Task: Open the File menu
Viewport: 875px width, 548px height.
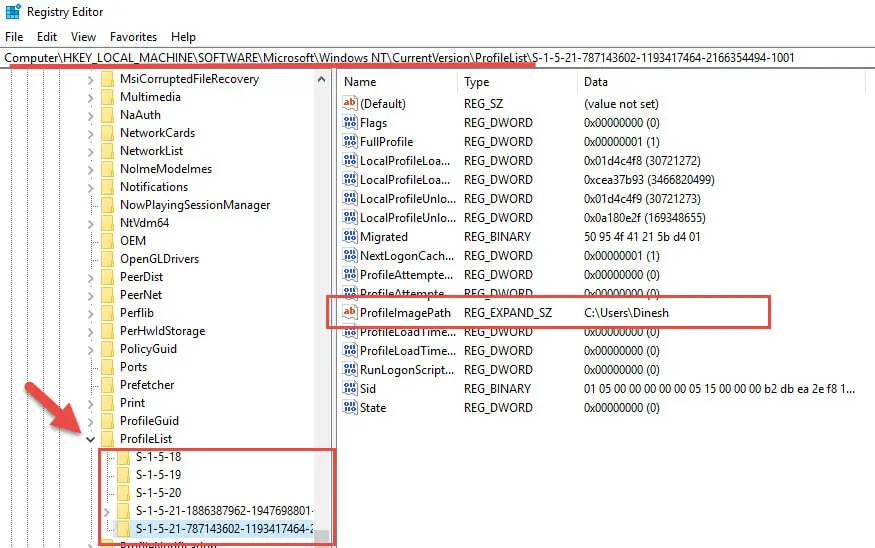Action: tap(14, 37)
